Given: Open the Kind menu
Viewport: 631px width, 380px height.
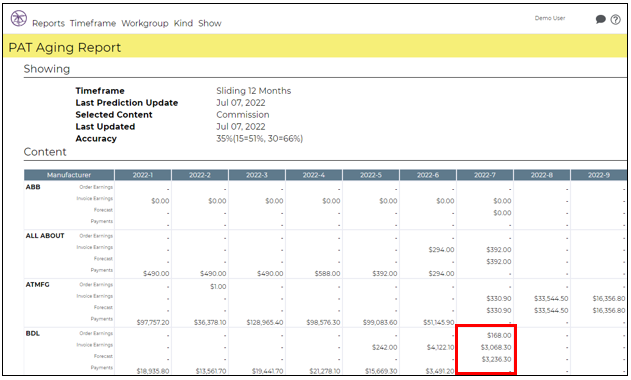Looking at the screenshot, I should [x=183, y=23].
